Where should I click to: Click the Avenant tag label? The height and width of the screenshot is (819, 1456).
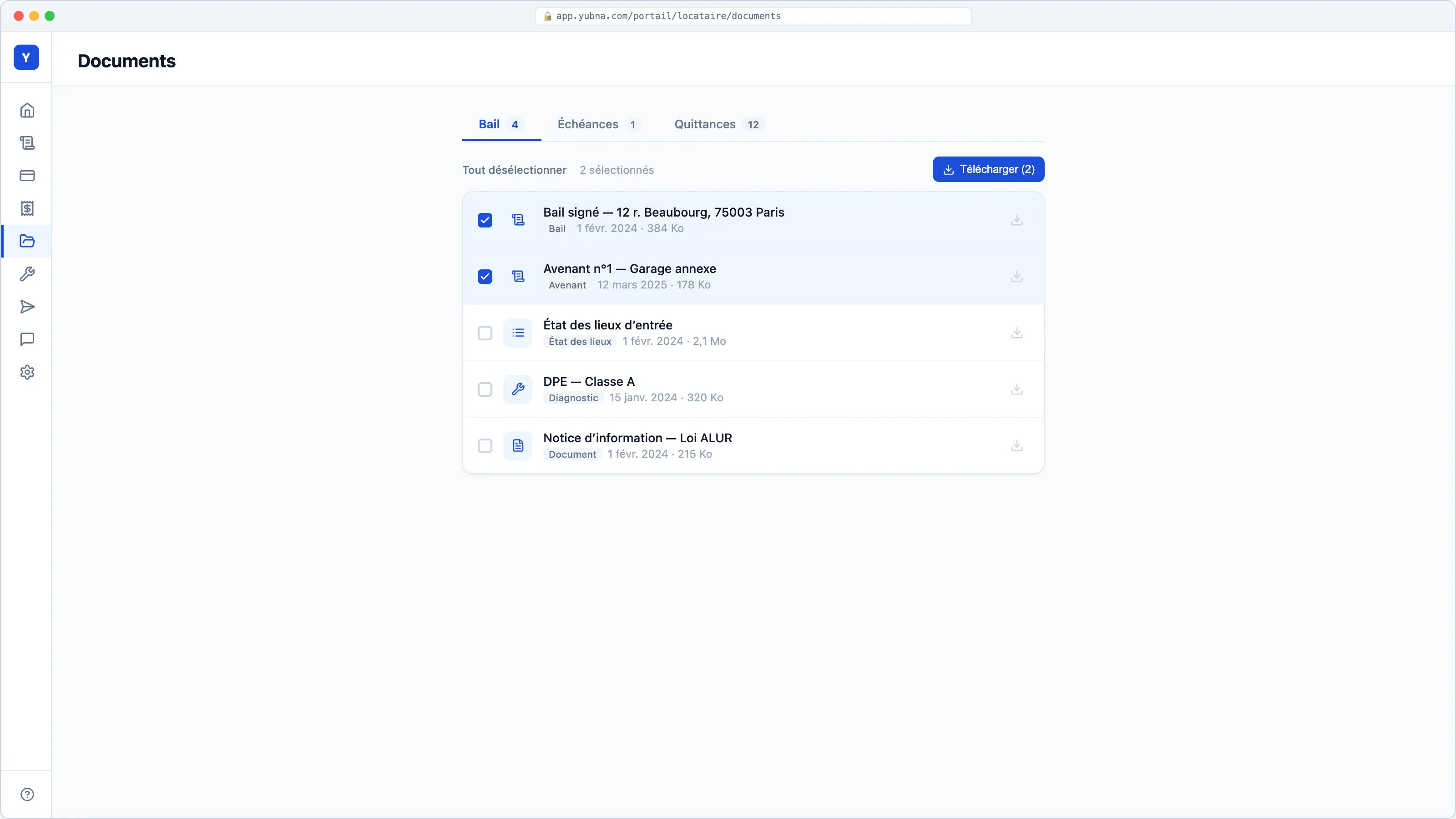point(567,285)
